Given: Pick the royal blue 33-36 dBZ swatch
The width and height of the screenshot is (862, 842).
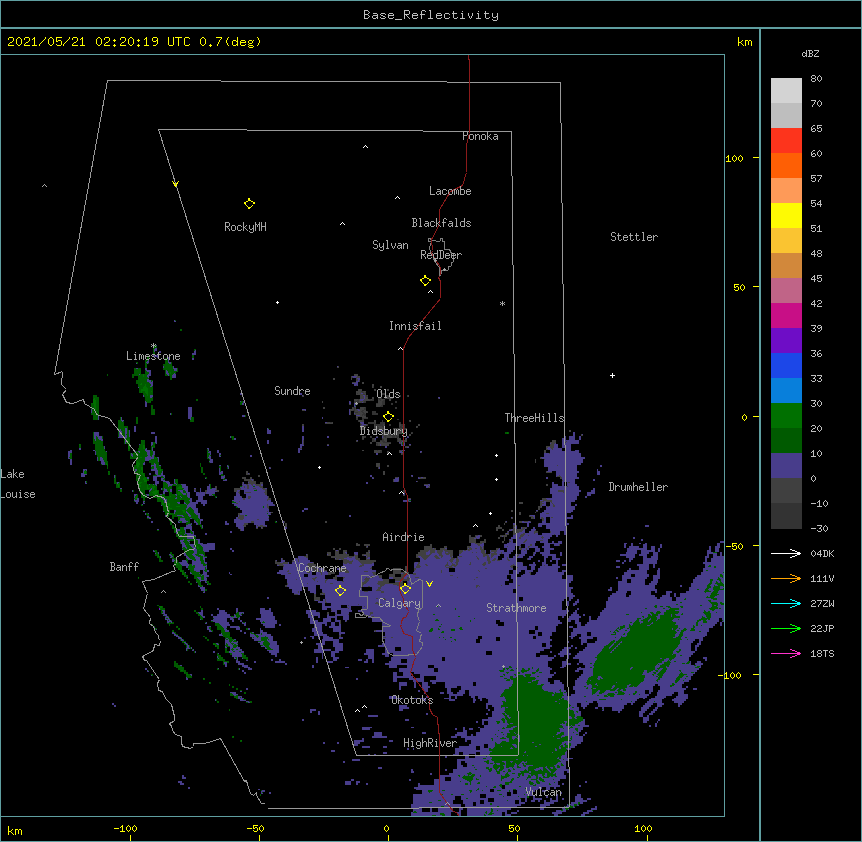Looking at the screenshot, I should click(786, 365).
